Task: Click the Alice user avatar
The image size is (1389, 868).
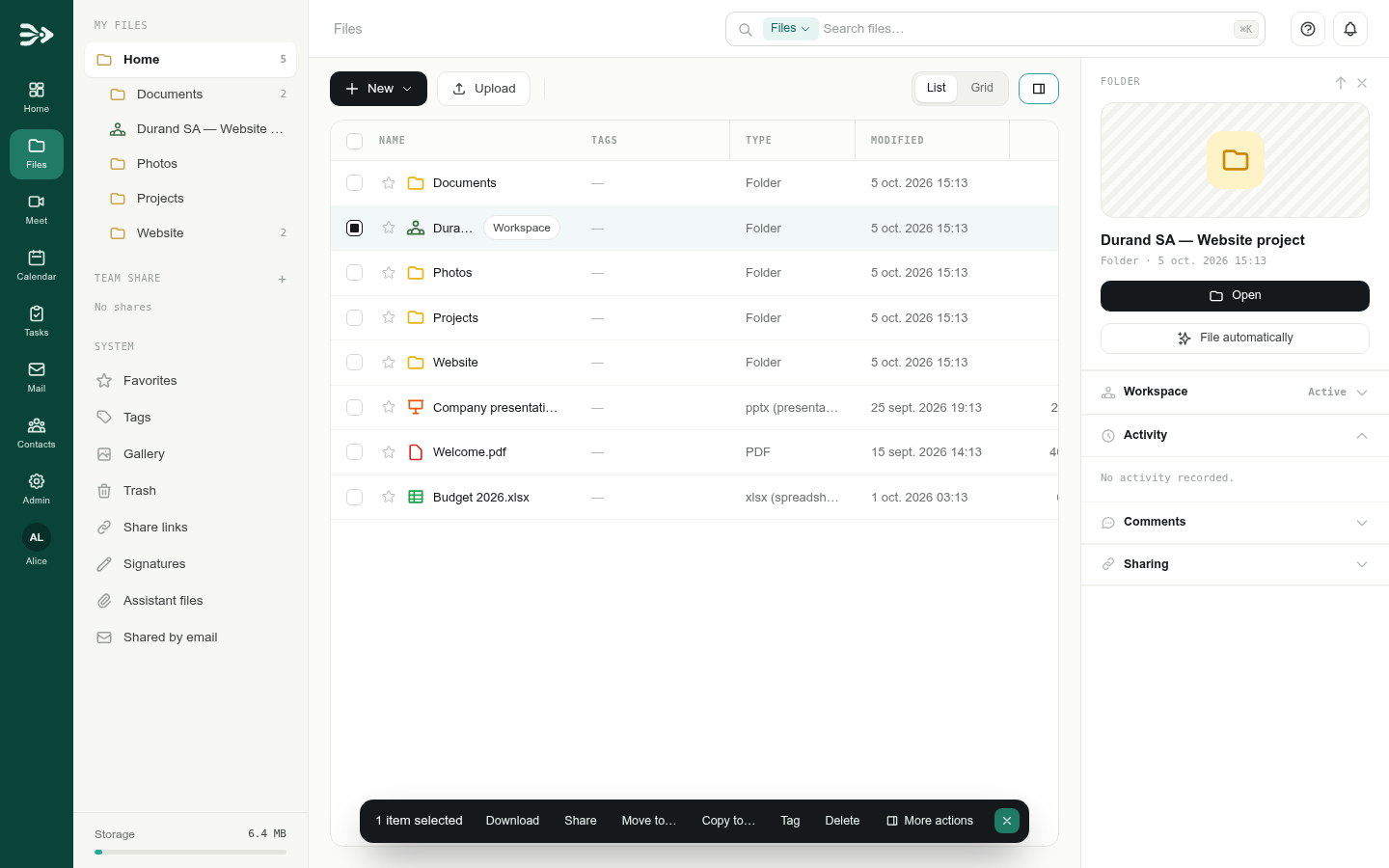Action: pyautogui.click(x=37, y=537)
